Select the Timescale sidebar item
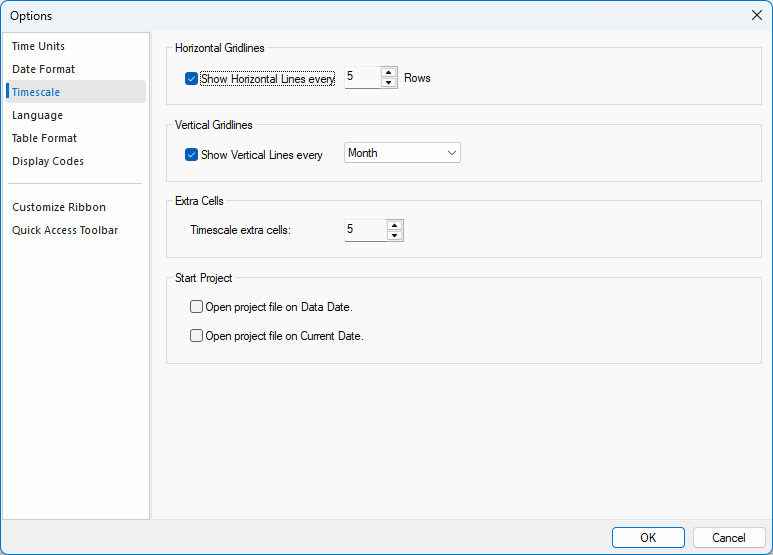The height and width of the screenshot is (555, 773). [36, 92]
